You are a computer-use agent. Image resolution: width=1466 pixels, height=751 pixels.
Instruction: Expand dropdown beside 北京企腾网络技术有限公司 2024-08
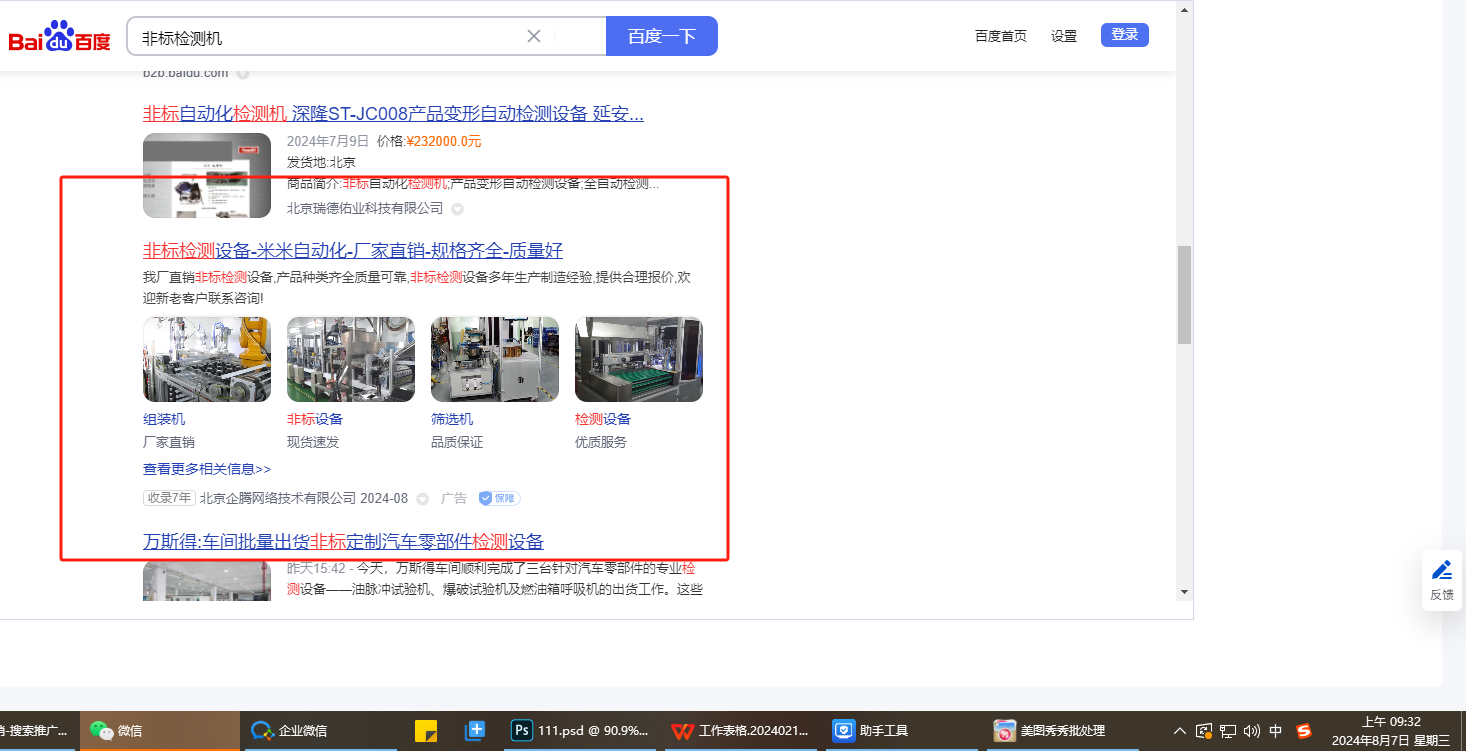click(423, 499)
